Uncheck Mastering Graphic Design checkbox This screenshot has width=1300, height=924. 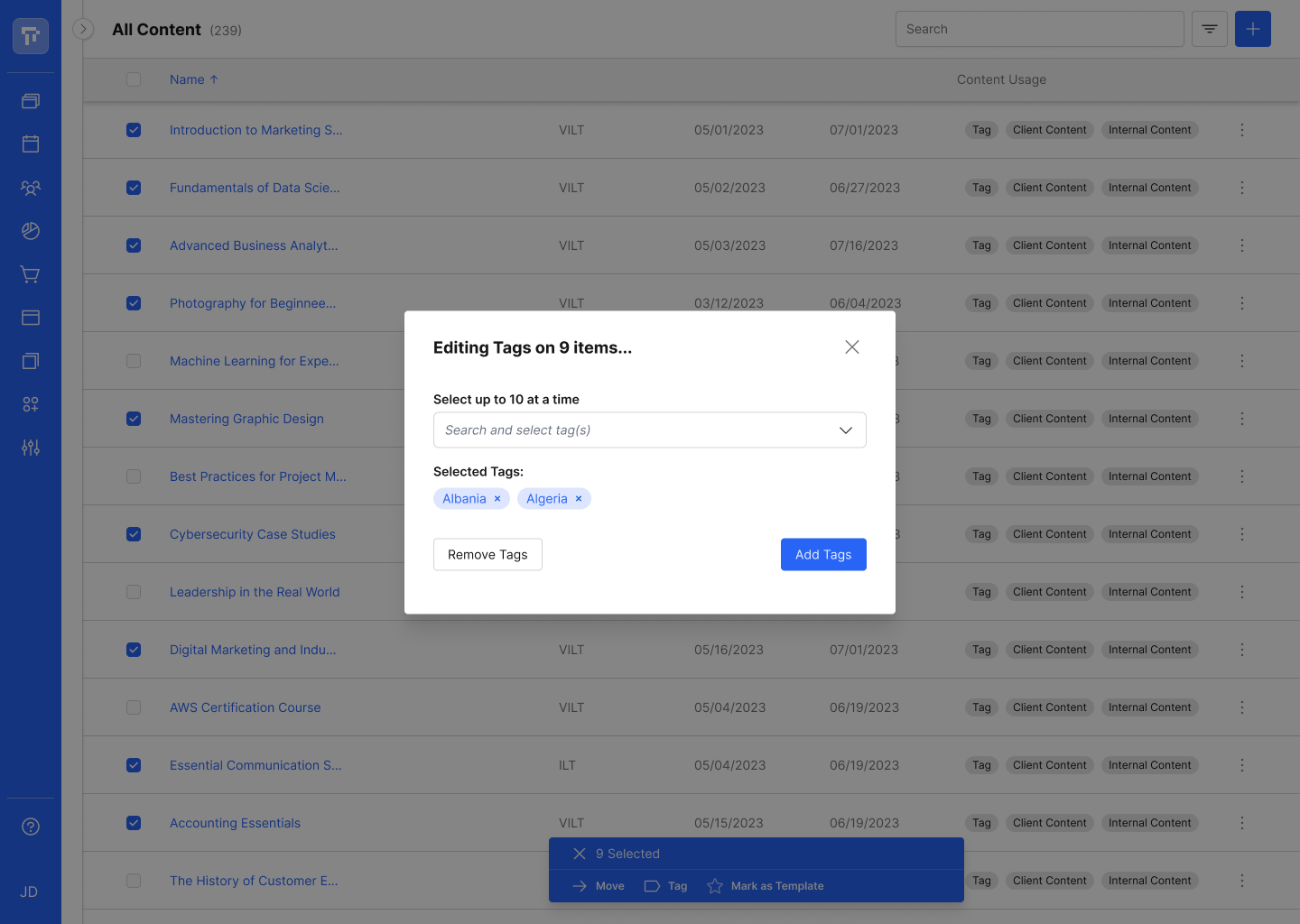(x=134, y=419)
